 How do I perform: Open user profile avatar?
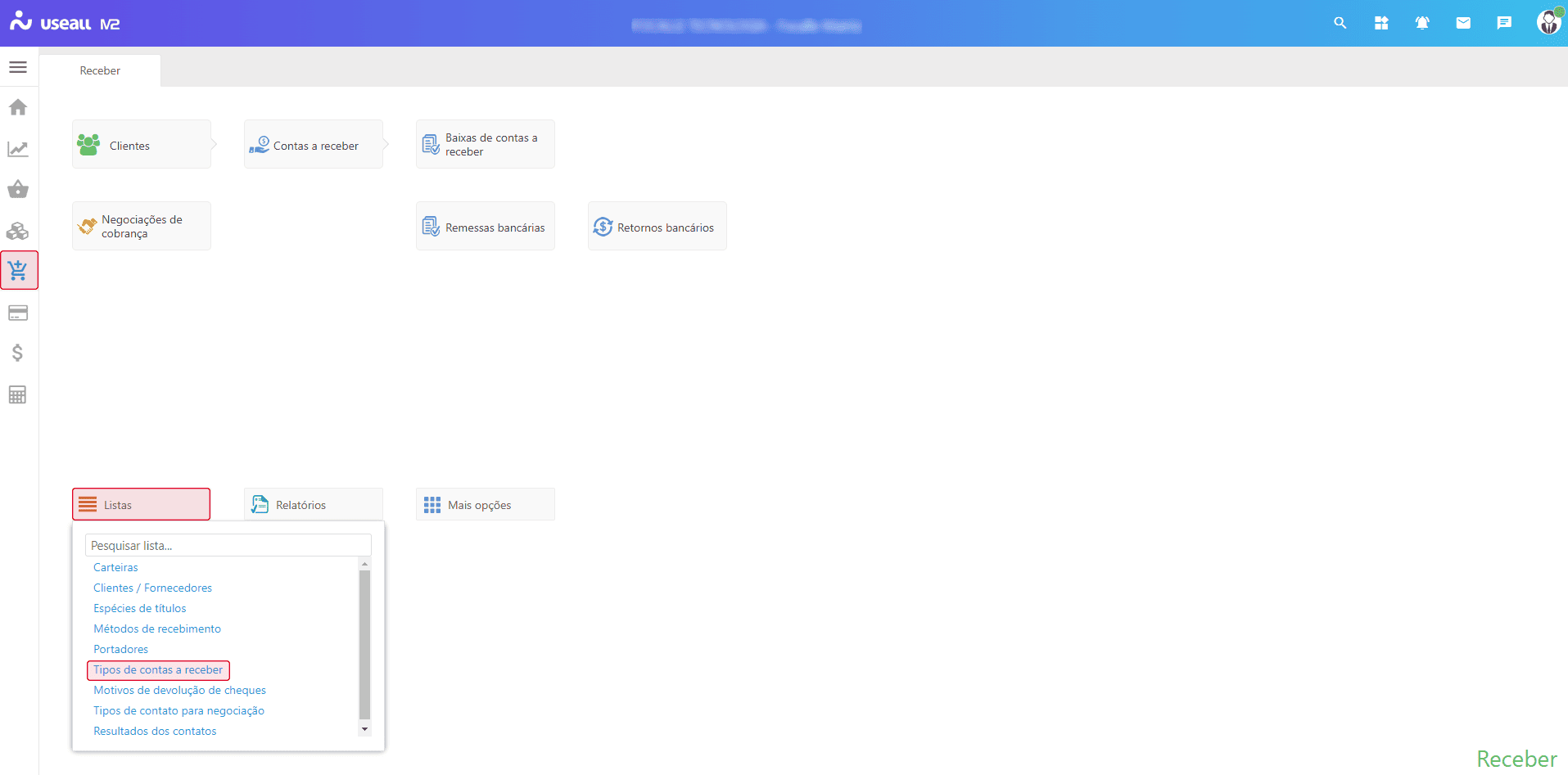pyautogui.click(x=1548, y=22)
